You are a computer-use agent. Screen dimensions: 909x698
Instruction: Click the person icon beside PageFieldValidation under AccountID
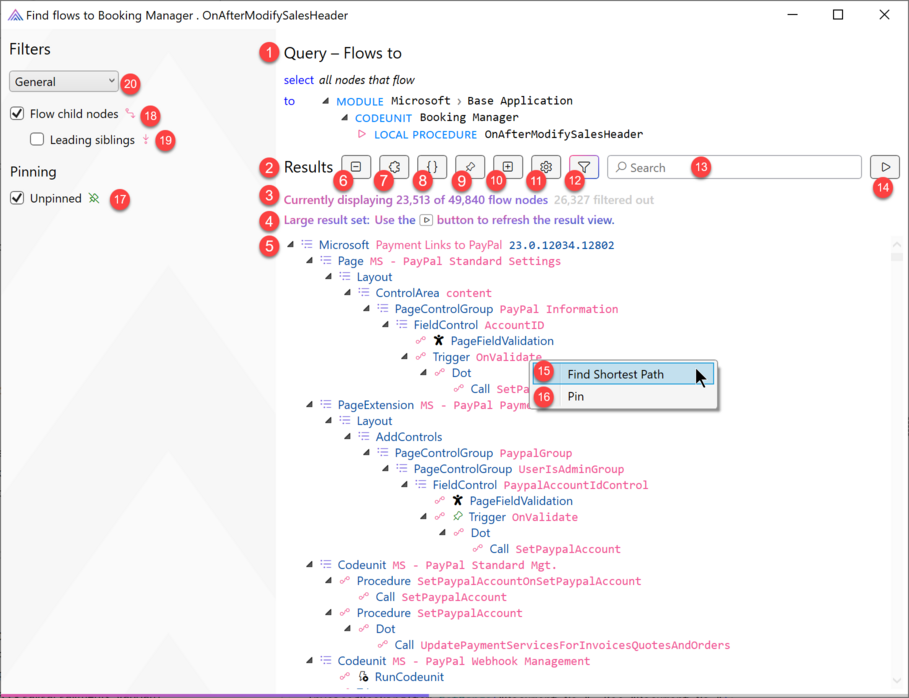pyautogui.click(x=439, y=341)
